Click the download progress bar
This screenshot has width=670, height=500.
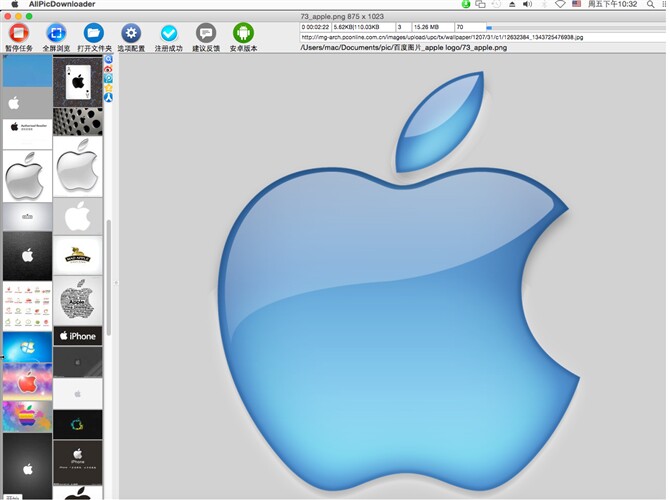coord(577,27)
